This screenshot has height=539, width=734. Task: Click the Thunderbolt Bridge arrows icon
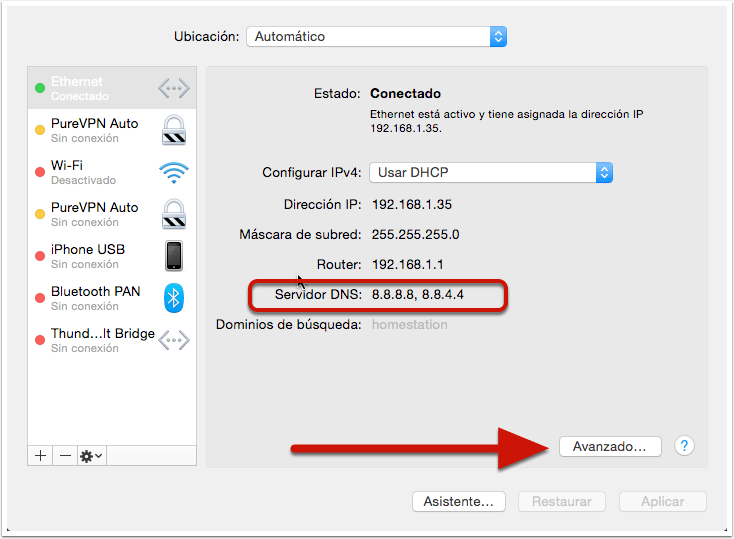pos(174,340)
